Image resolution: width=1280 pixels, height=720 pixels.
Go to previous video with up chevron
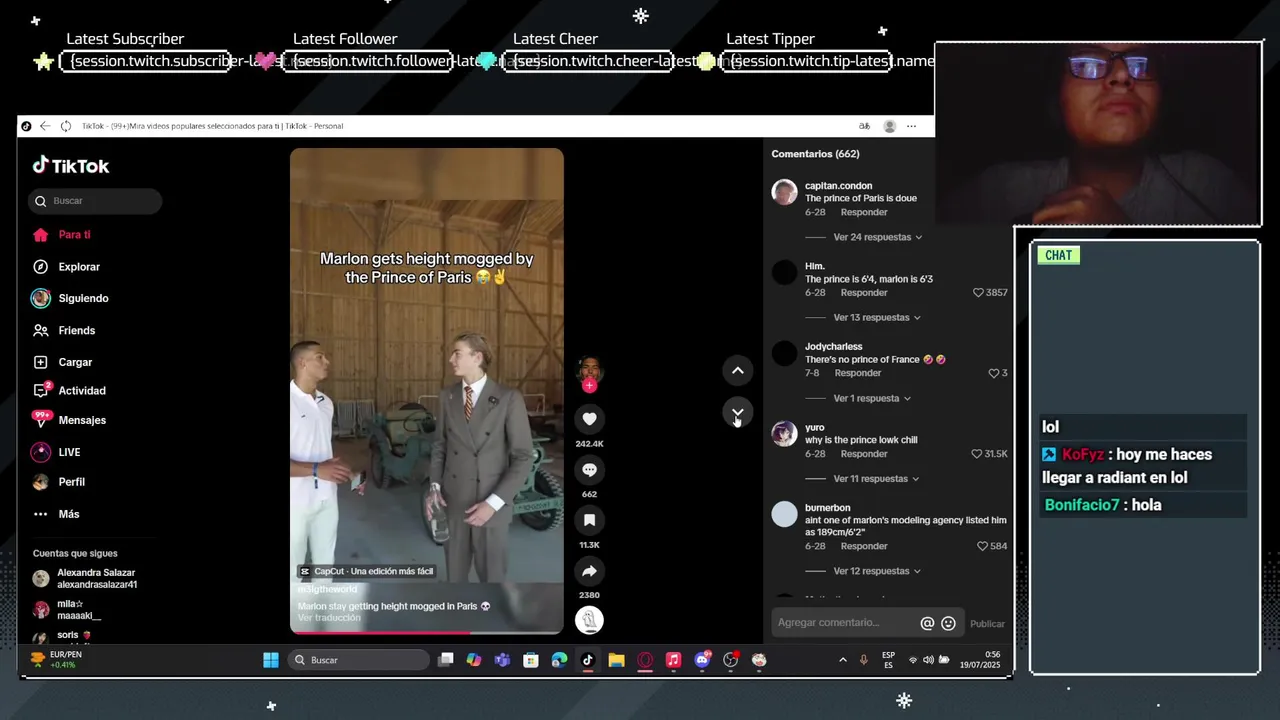[737, 370]
